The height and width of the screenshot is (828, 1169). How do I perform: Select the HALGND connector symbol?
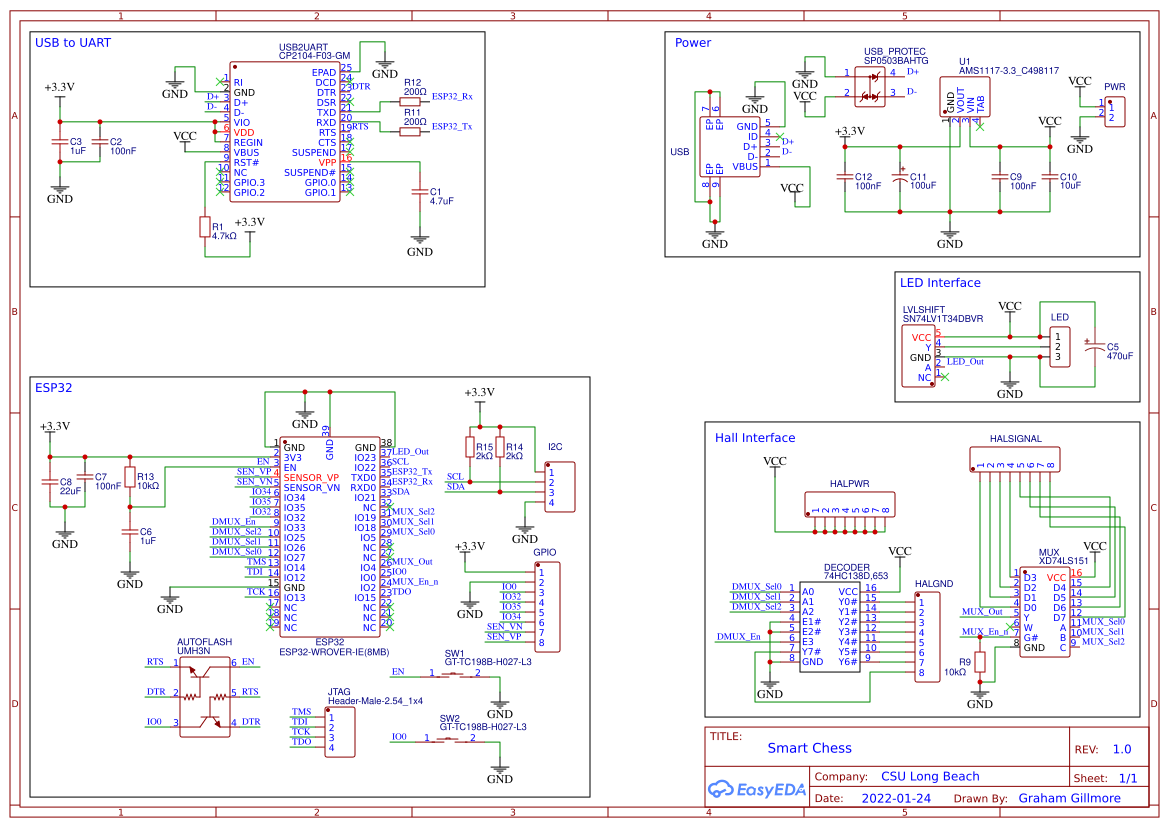pos(927,637)
